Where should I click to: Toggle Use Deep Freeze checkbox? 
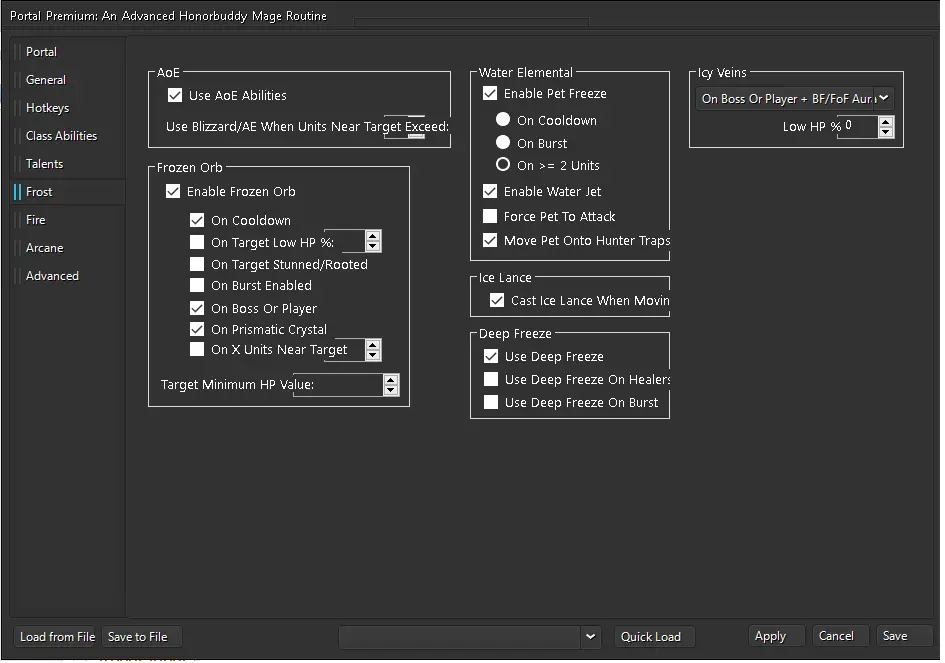491,357
